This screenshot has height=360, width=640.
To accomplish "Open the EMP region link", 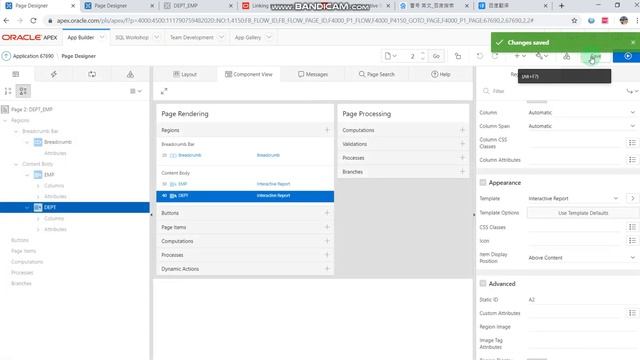I will [x=183, y=184].
